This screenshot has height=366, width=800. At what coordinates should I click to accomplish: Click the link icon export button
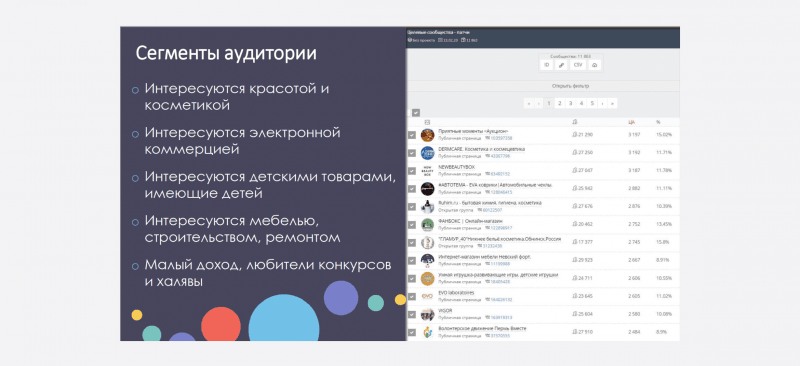(x=562, y=65)
